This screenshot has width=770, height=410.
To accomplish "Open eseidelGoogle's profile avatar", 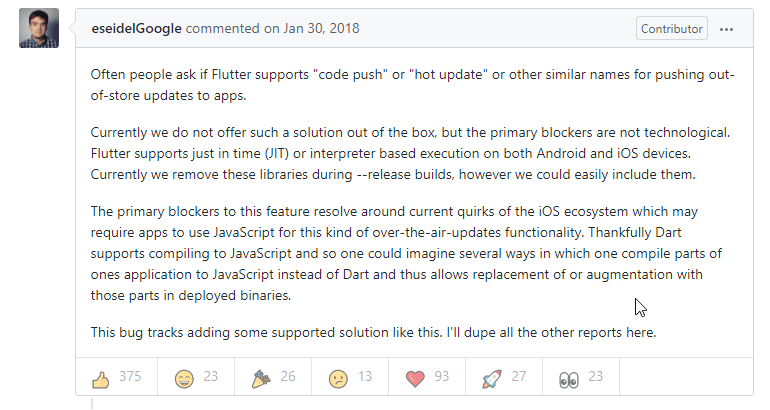I will pos(39,29).
